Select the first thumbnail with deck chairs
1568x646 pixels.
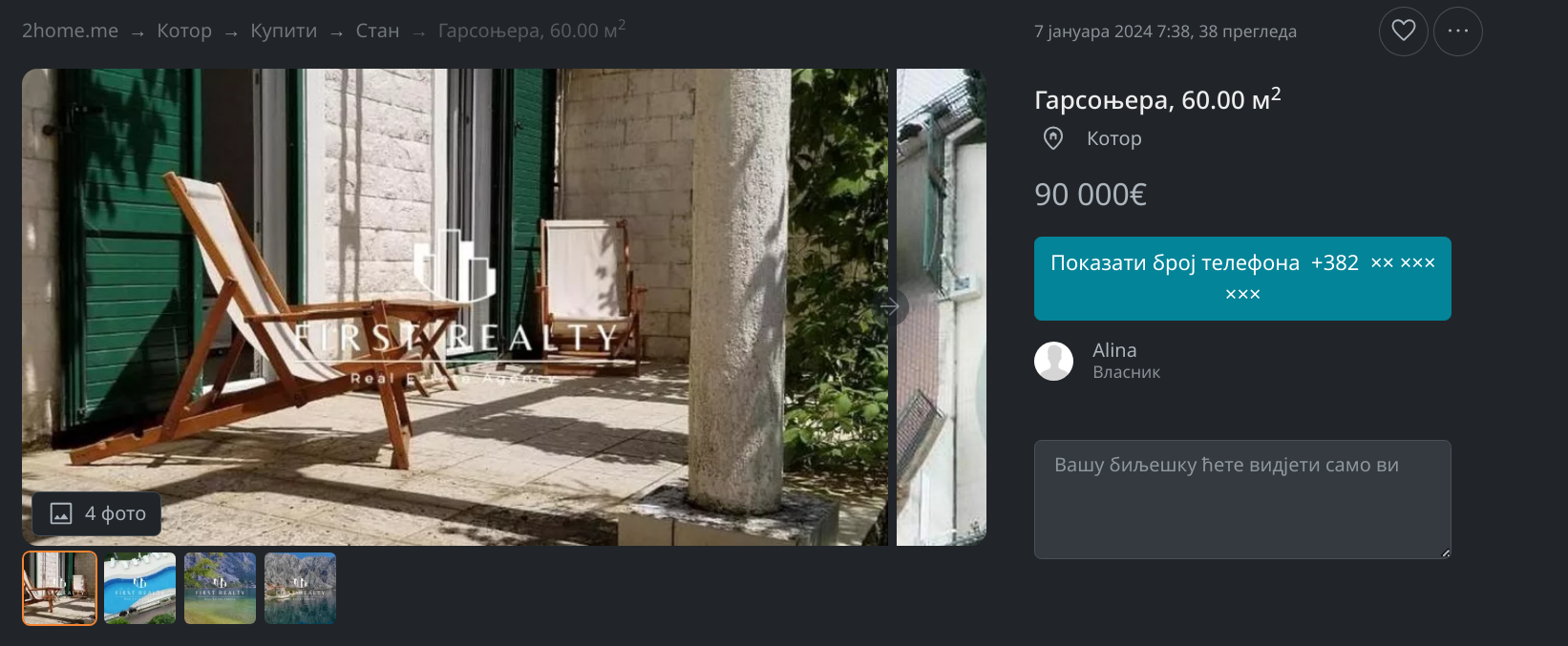pyautogui.click(x=59, y=588)
